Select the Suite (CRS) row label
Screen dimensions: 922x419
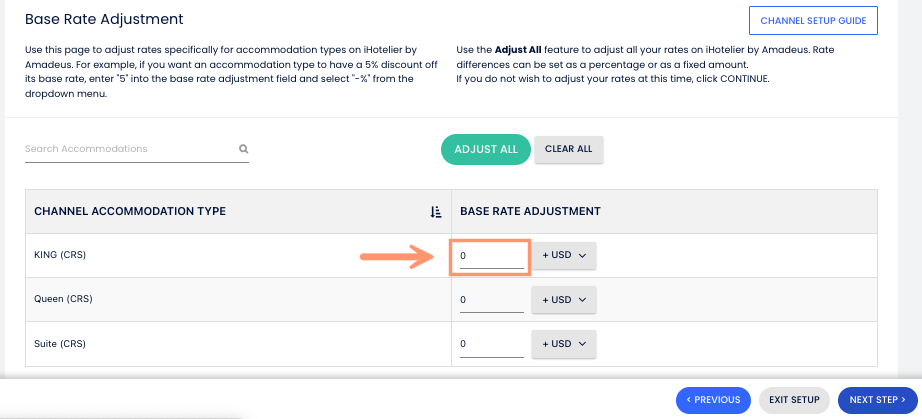(60, 343)
